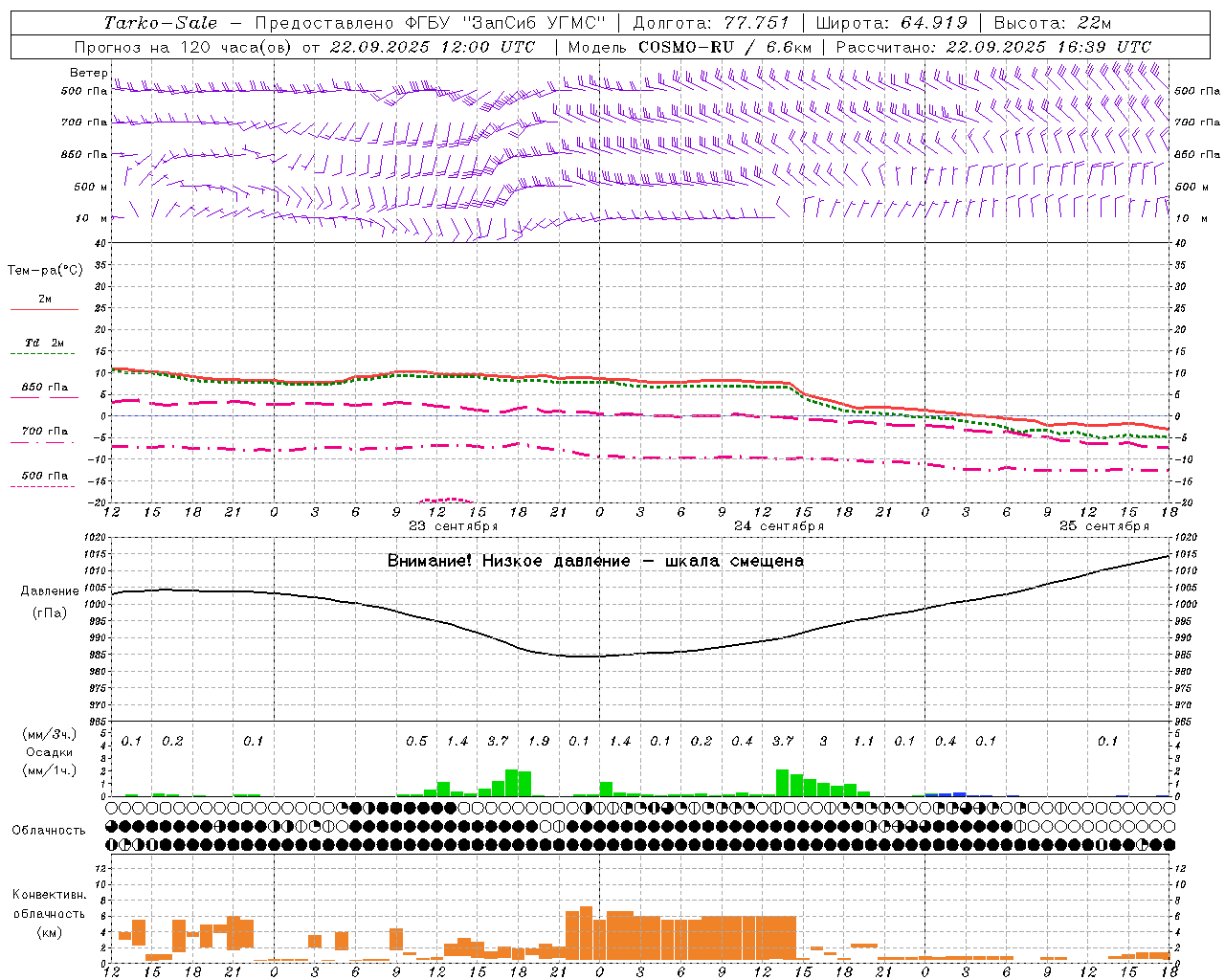Click the Давление chart label
1225x980 pixels.
coord(50,591)
